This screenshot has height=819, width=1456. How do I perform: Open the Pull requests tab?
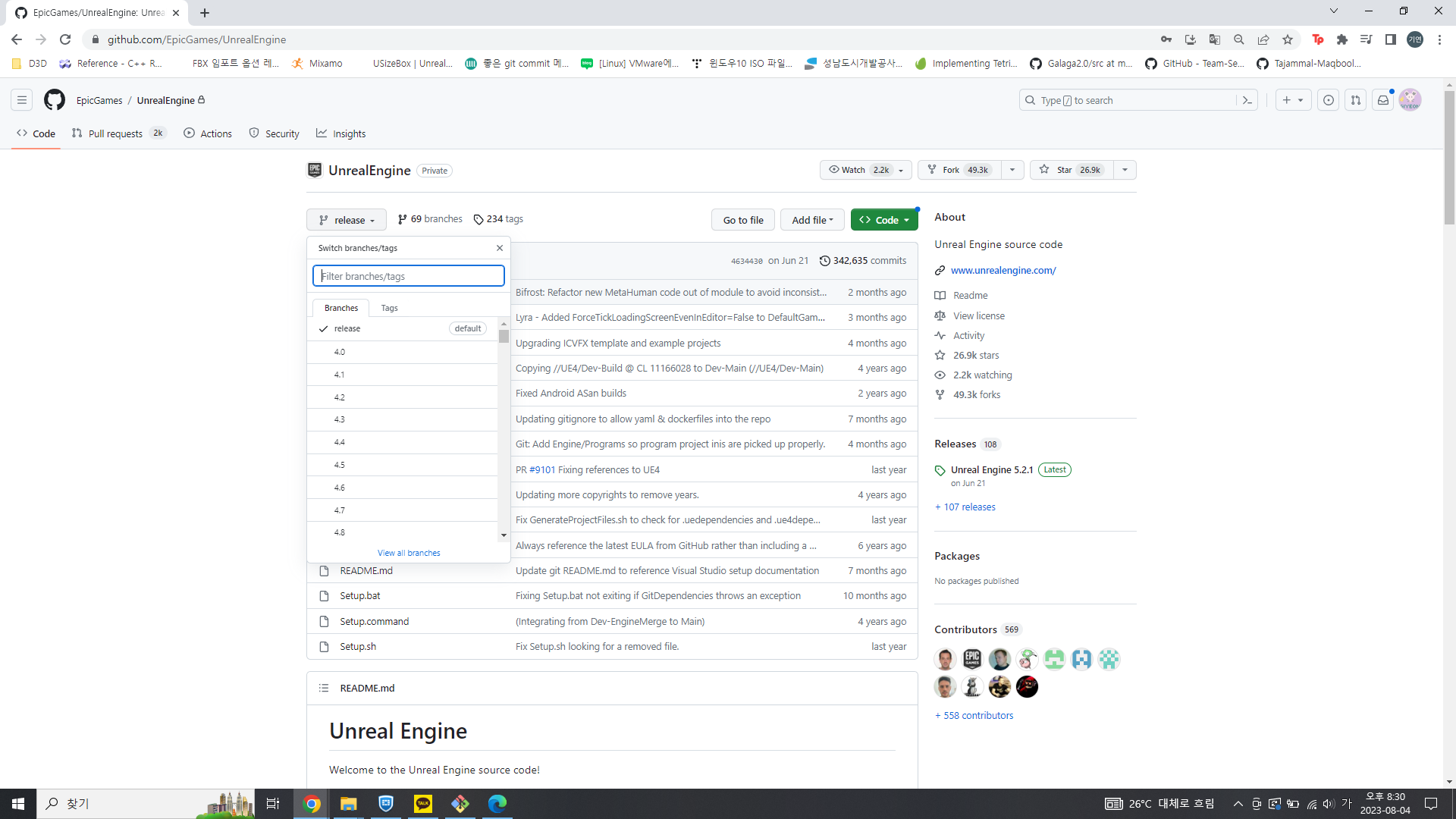point(118,133)
